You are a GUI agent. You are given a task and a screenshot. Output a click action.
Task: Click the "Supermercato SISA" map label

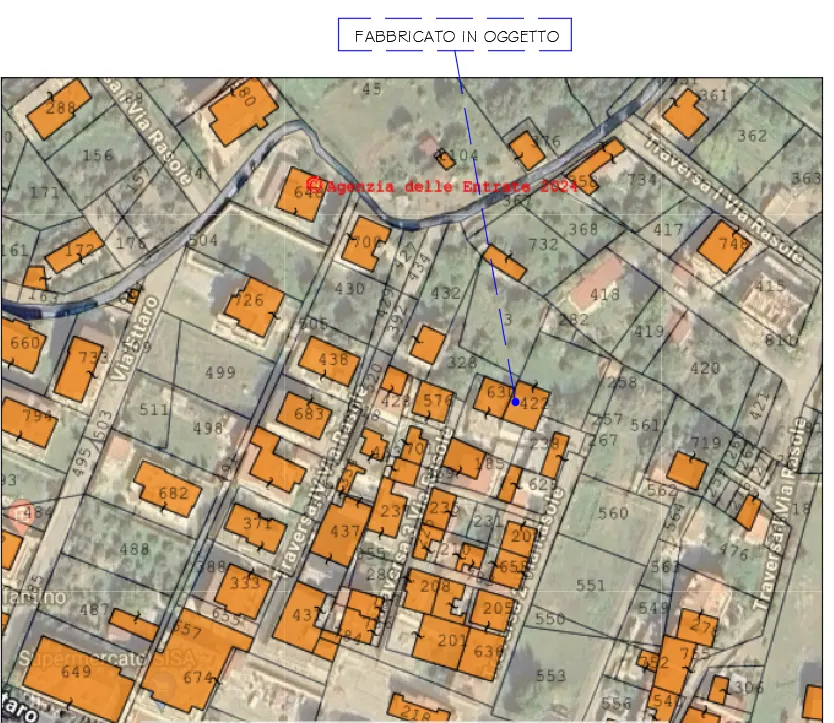click(x=107, y=658)
